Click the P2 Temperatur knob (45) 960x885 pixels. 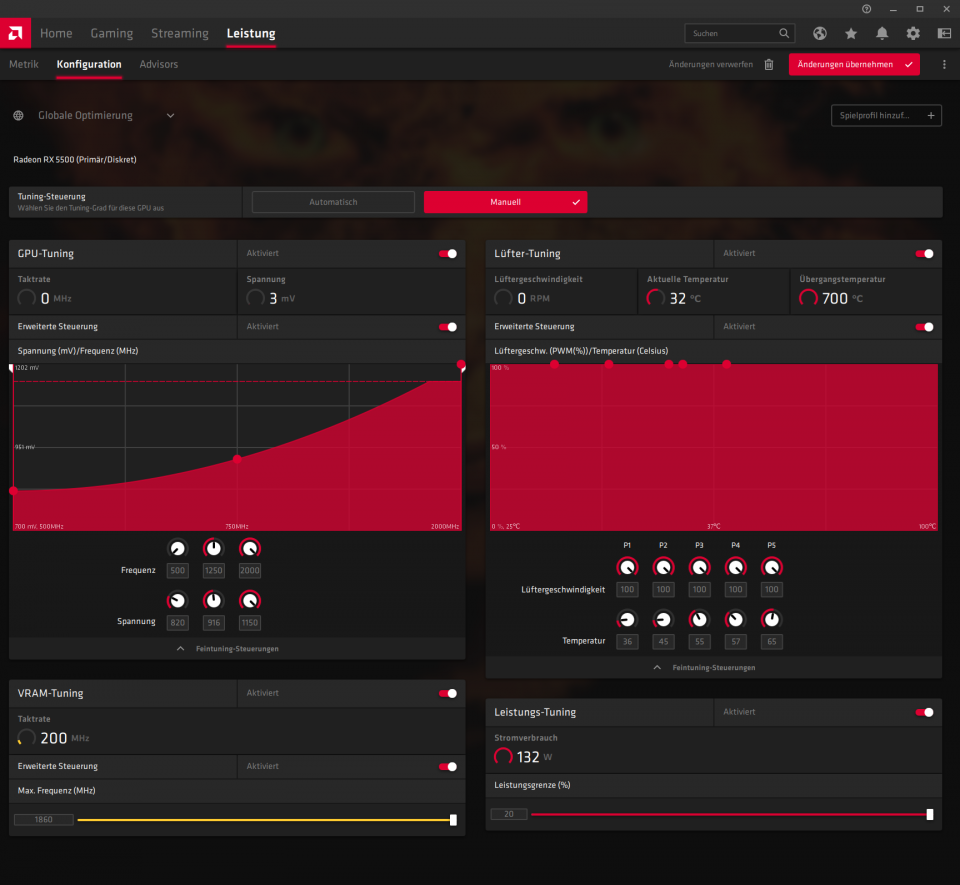pyautogui.click(x=663, y=619)
